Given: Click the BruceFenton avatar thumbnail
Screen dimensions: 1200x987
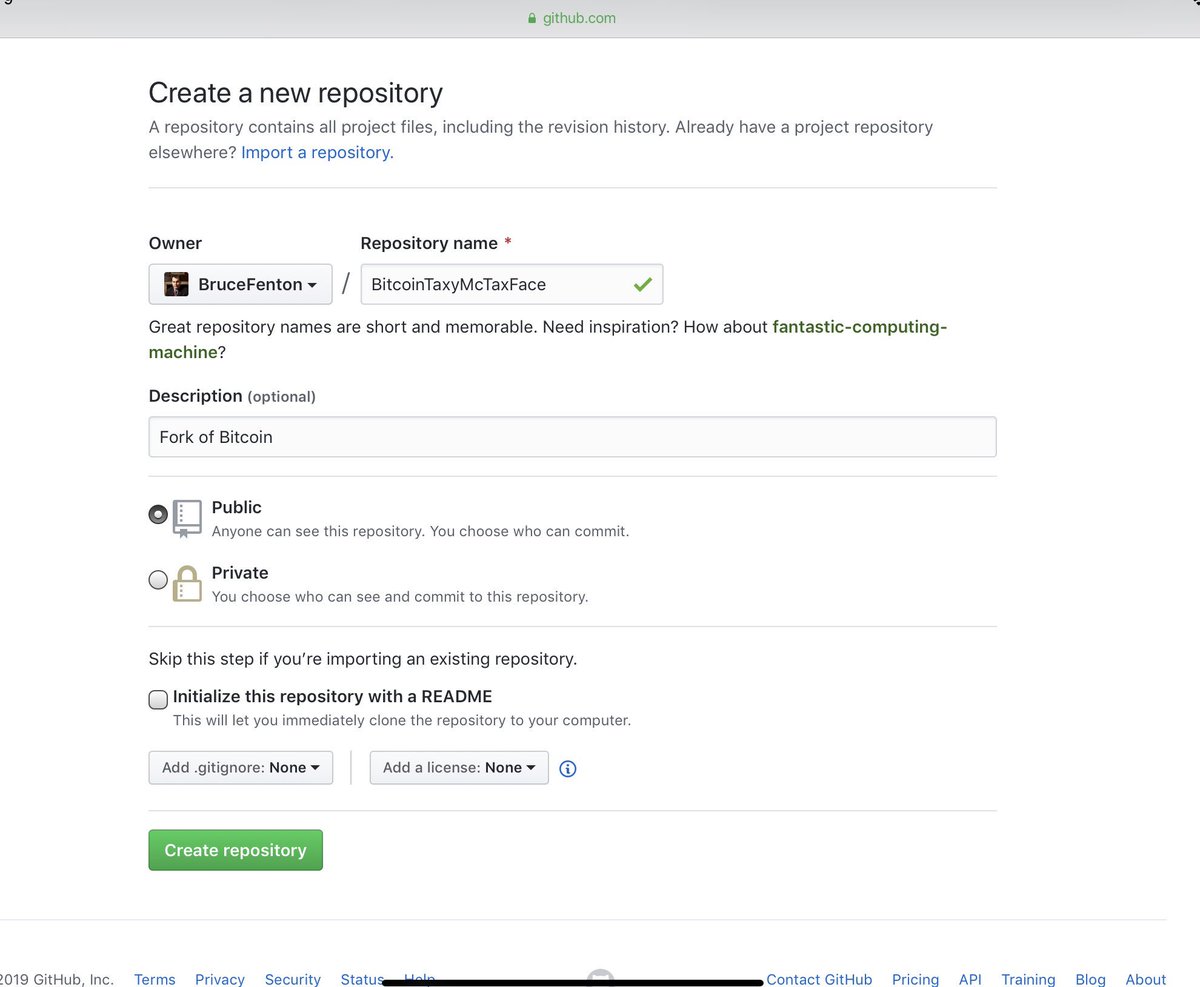Looking at the screenshot, I should tap(177, 284).
